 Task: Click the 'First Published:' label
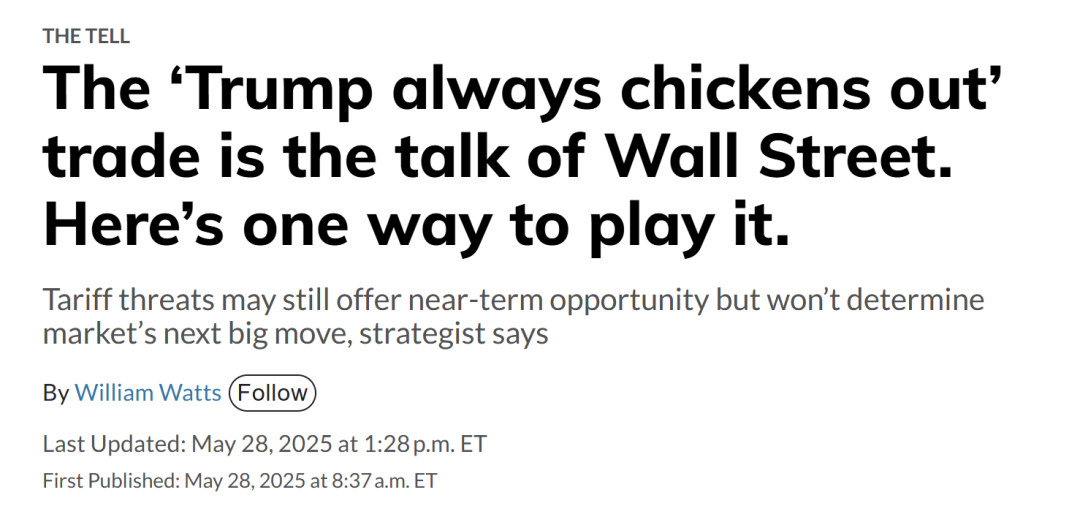[x=111, y=480]
